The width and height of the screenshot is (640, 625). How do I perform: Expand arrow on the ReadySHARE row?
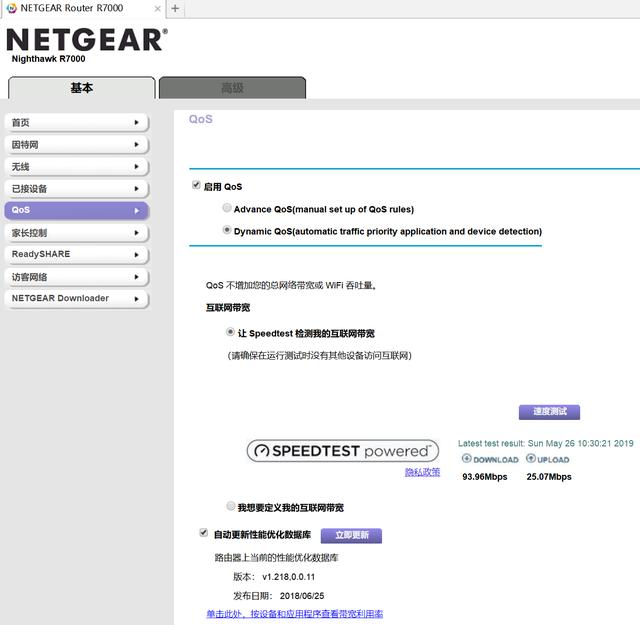(137, 255)
